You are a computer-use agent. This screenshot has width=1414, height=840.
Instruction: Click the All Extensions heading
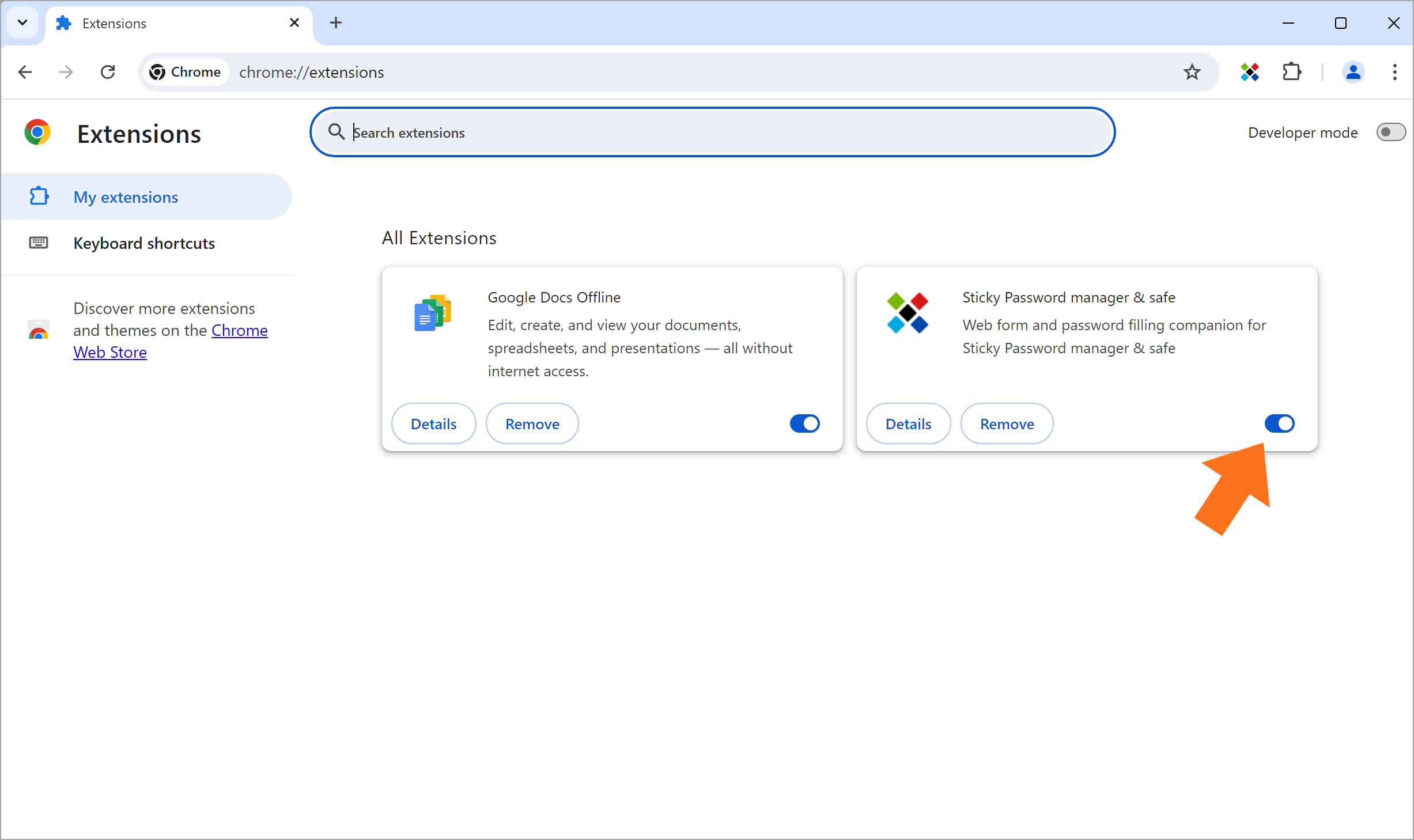pos(439,238)
